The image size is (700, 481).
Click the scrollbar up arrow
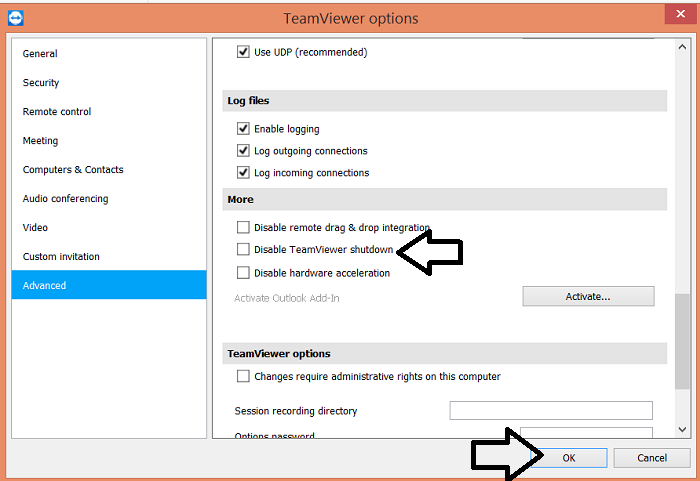coord(682,47)
